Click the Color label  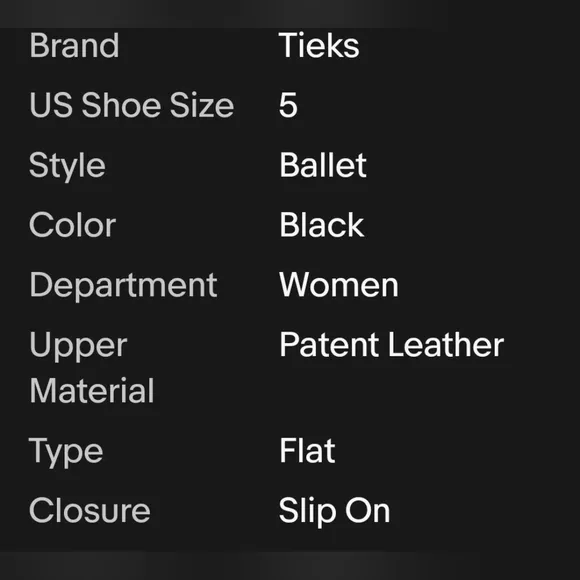click(x=72, y=225)
